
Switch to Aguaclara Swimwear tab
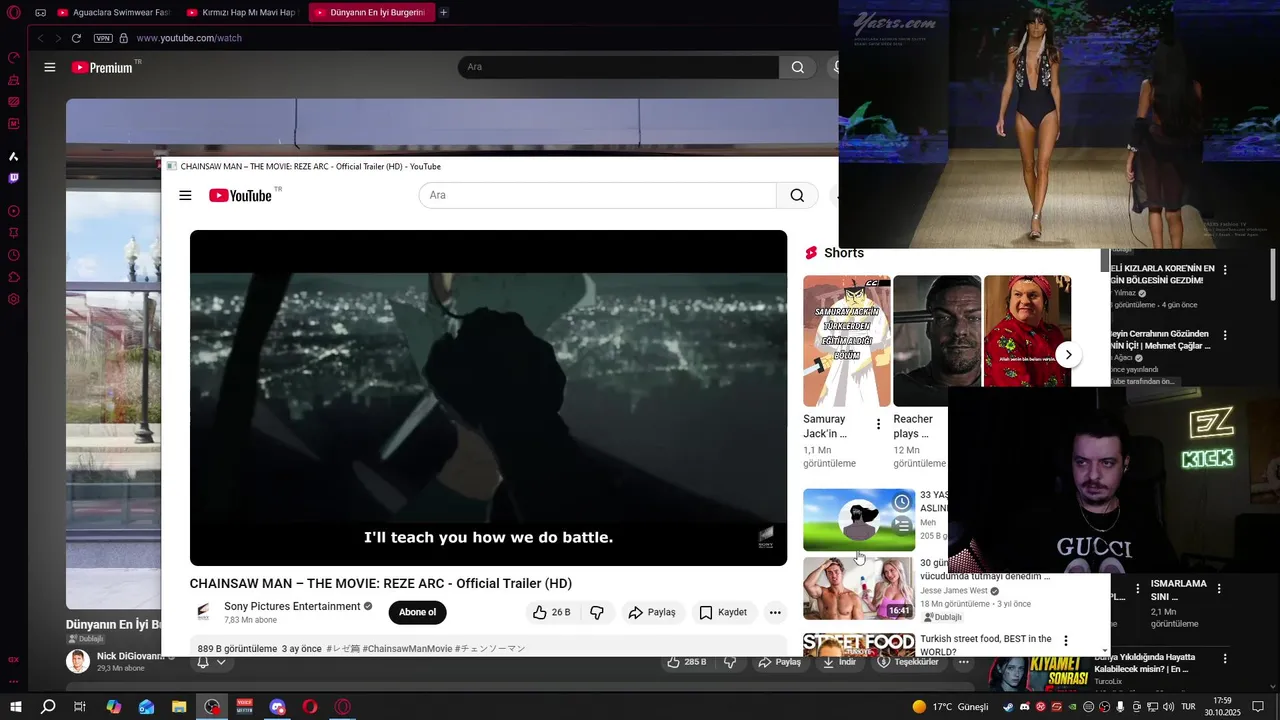(x=114, y=13)
